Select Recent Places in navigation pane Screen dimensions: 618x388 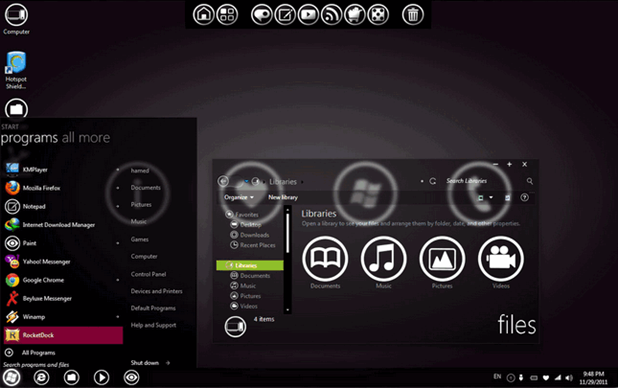[253, 245]
